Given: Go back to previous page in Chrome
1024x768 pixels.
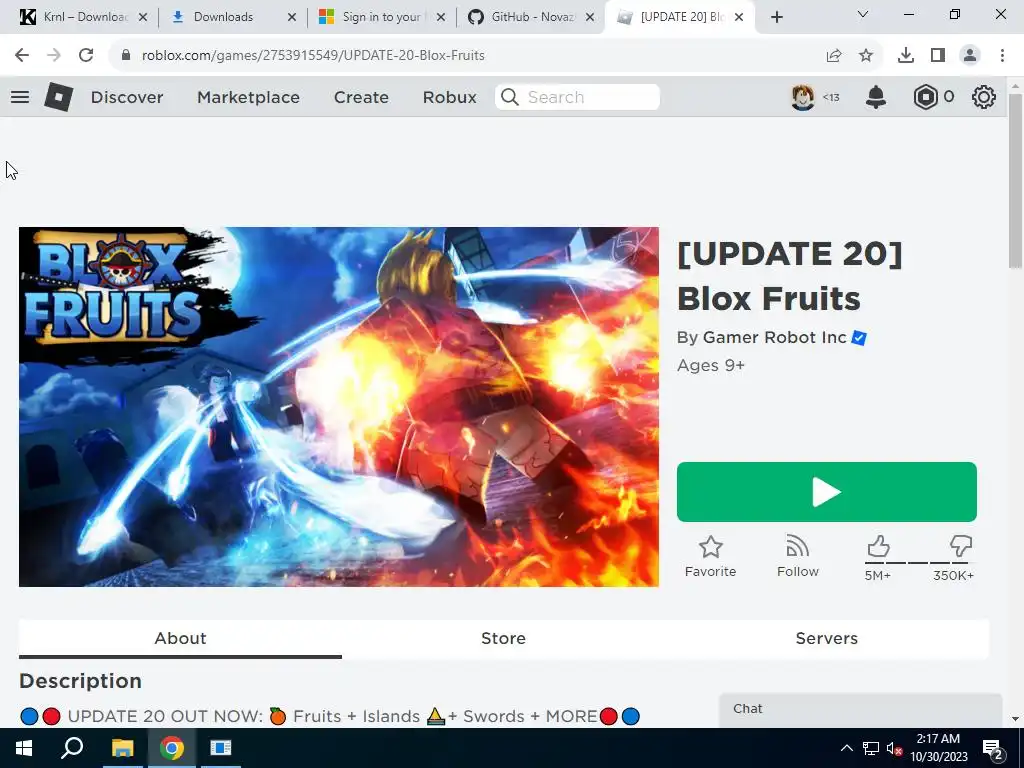Looking at the screenshot, I should click(22, 56).
